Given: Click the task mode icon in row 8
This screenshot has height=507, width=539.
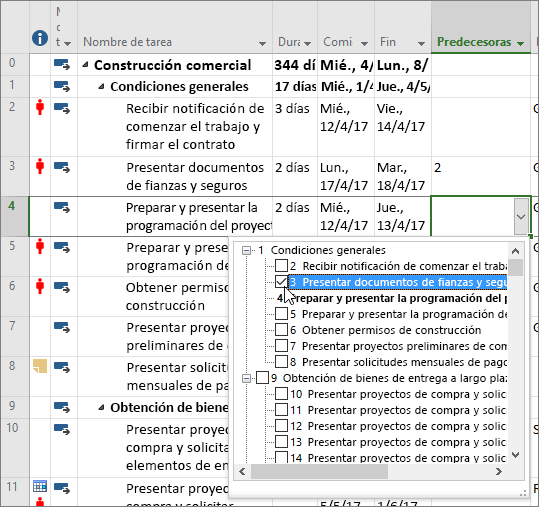Looking at the screenshot, I should click(62, 367).
